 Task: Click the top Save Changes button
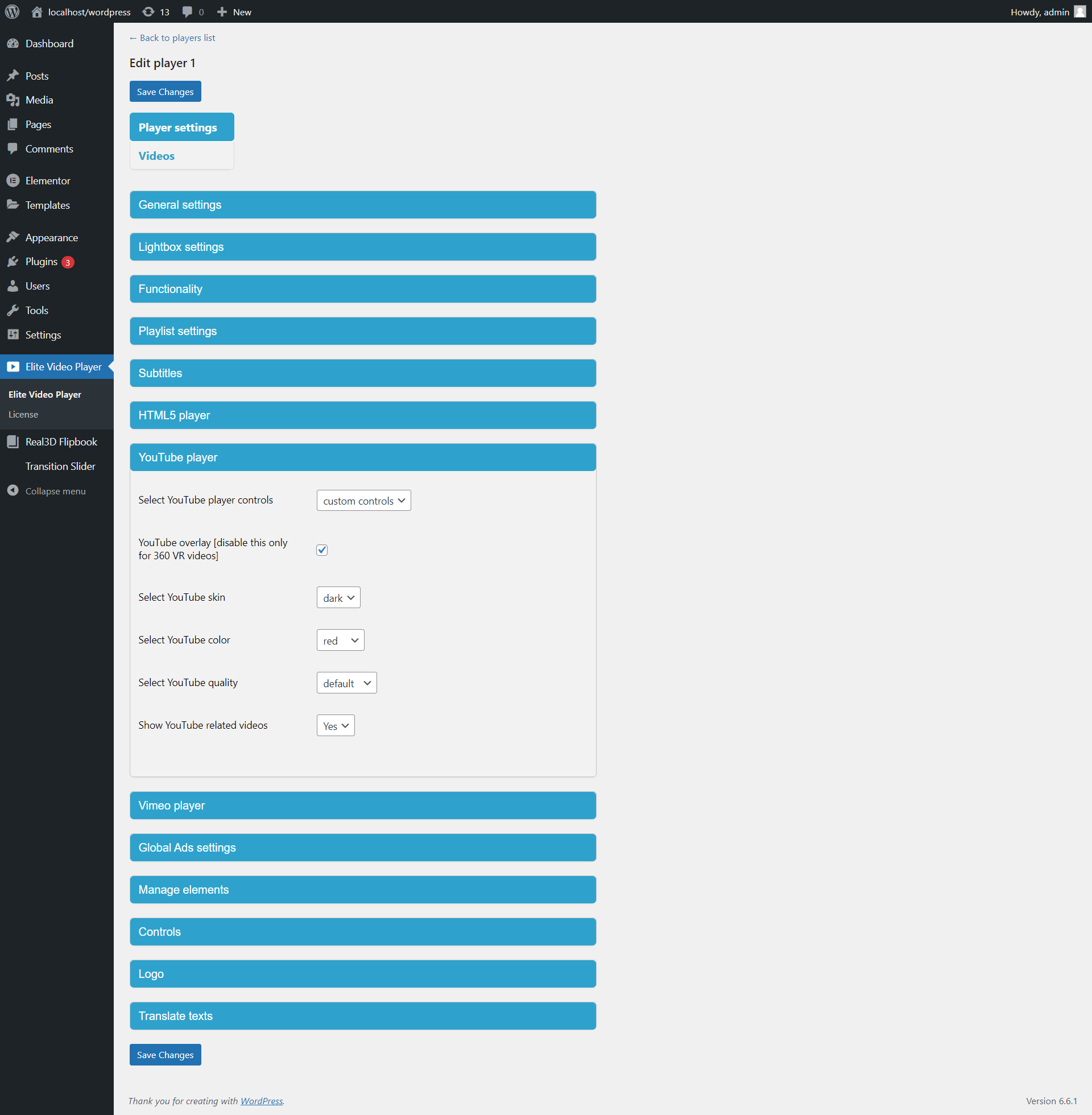(165, 92)
